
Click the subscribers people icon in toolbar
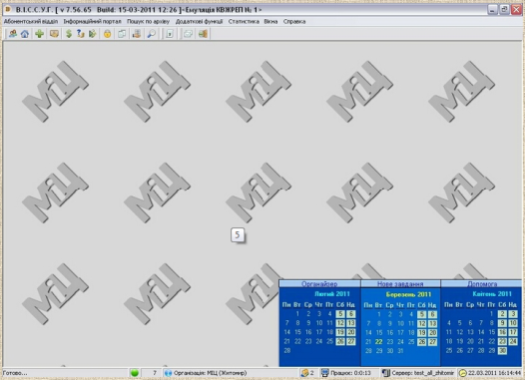[13, 34]
